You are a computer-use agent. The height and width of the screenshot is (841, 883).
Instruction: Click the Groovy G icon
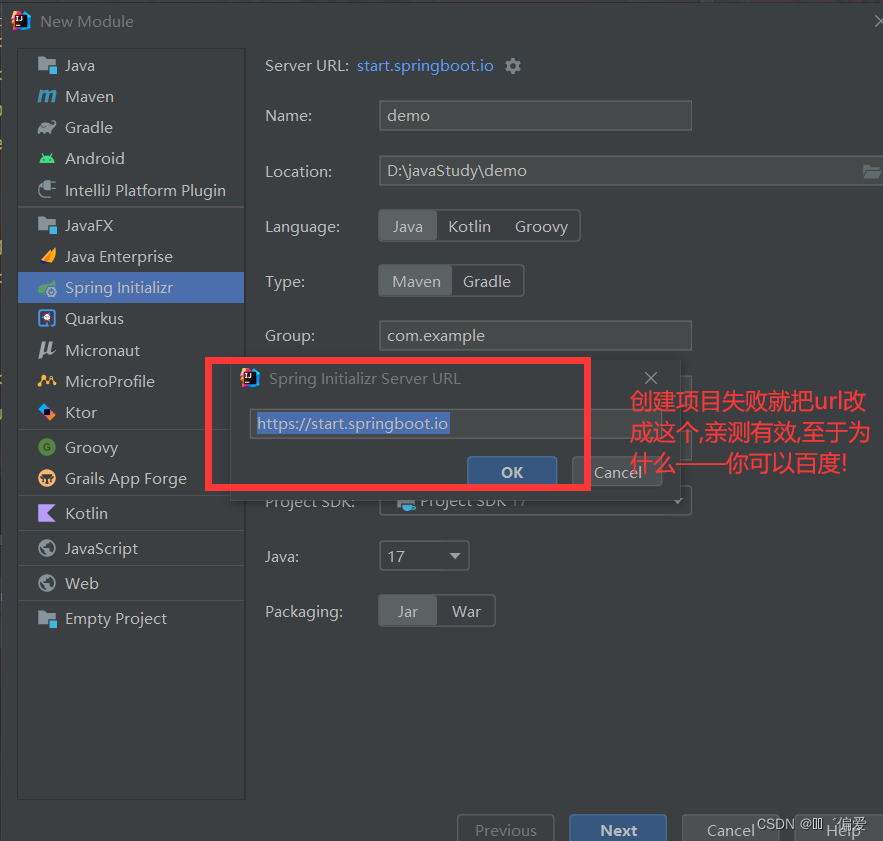pyautogui.click(x=47, y=447)
